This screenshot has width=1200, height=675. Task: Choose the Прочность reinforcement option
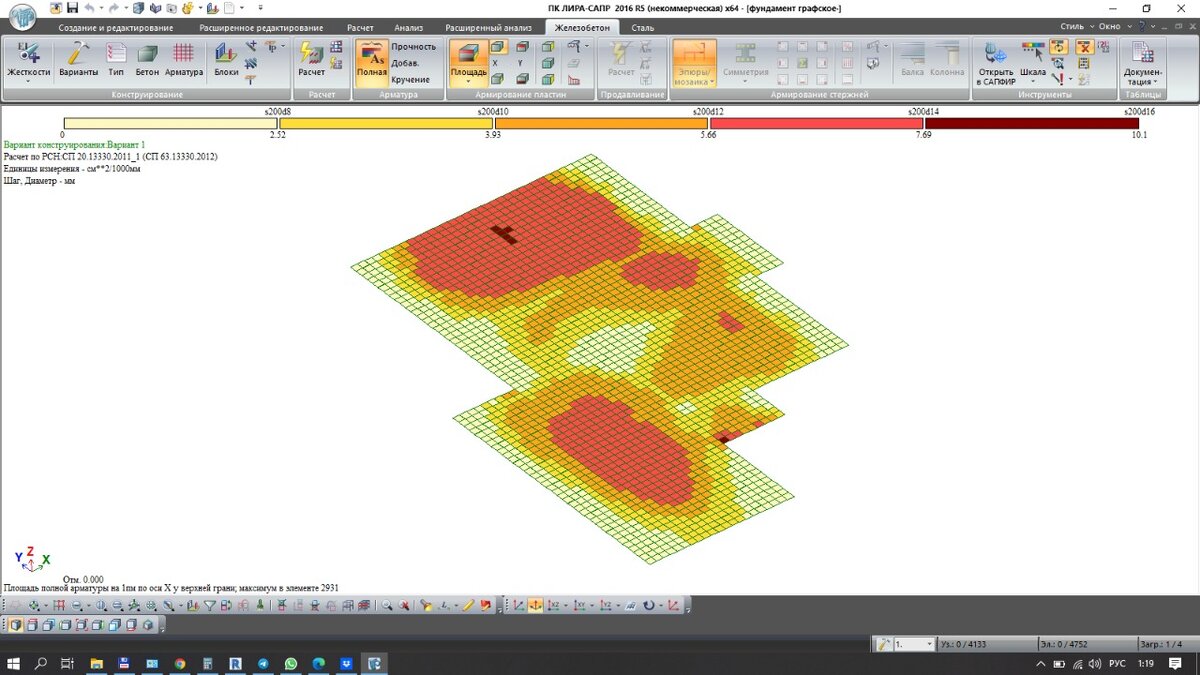click(413, 46)
